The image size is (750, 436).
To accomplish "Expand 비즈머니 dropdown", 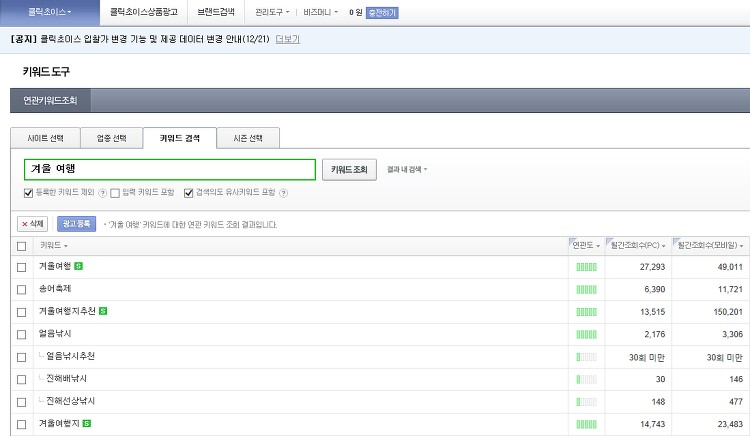I will coord(320,12).
